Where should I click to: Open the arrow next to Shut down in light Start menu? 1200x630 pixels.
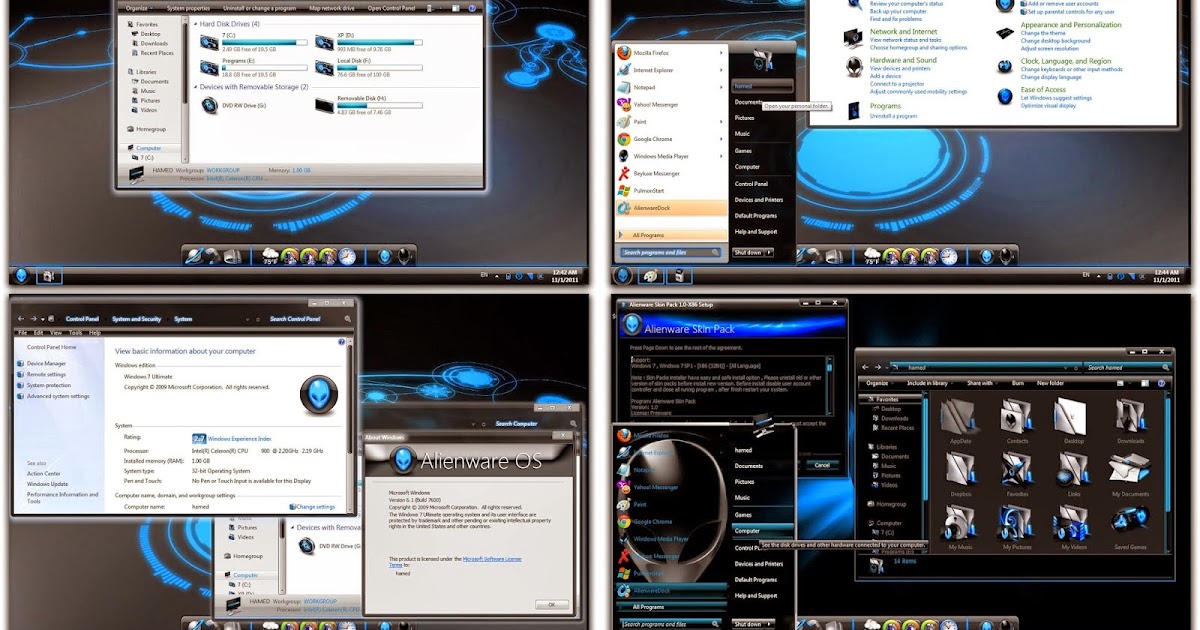click(x=769, y=253)
